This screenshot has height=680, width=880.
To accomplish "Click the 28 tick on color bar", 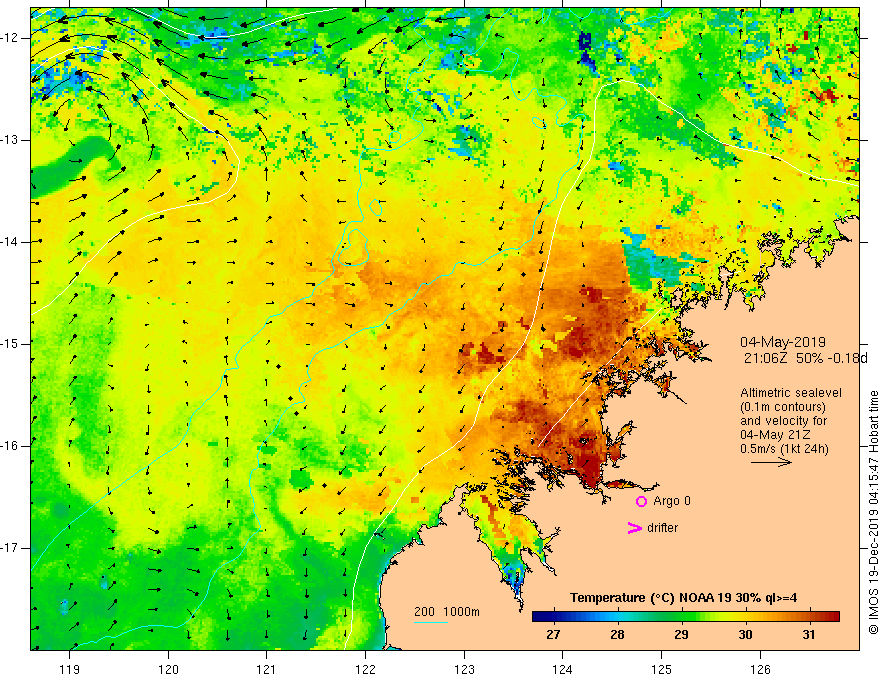I will click(x=617, y=635).
